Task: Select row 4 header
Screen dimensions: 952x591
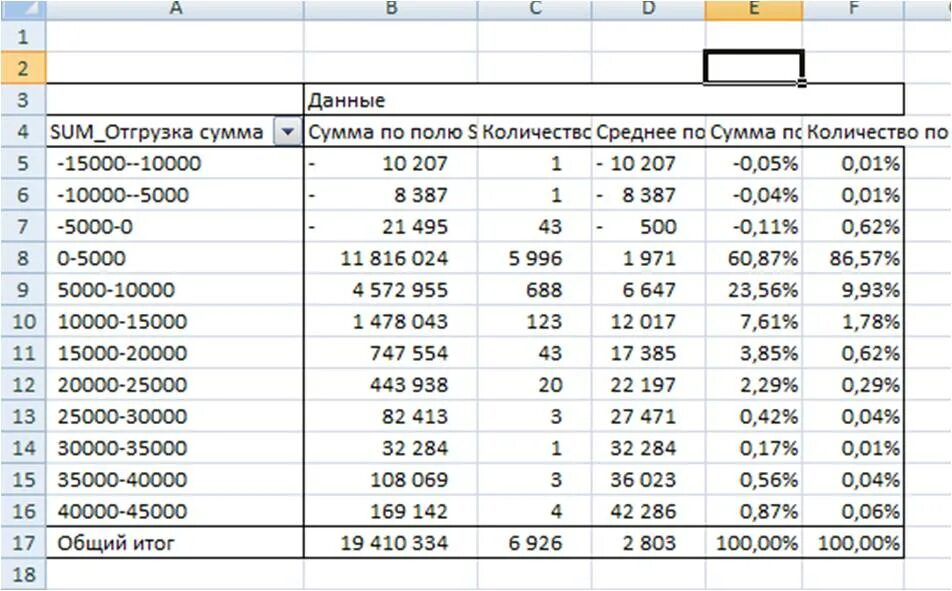Action: (x=23, y=131)
